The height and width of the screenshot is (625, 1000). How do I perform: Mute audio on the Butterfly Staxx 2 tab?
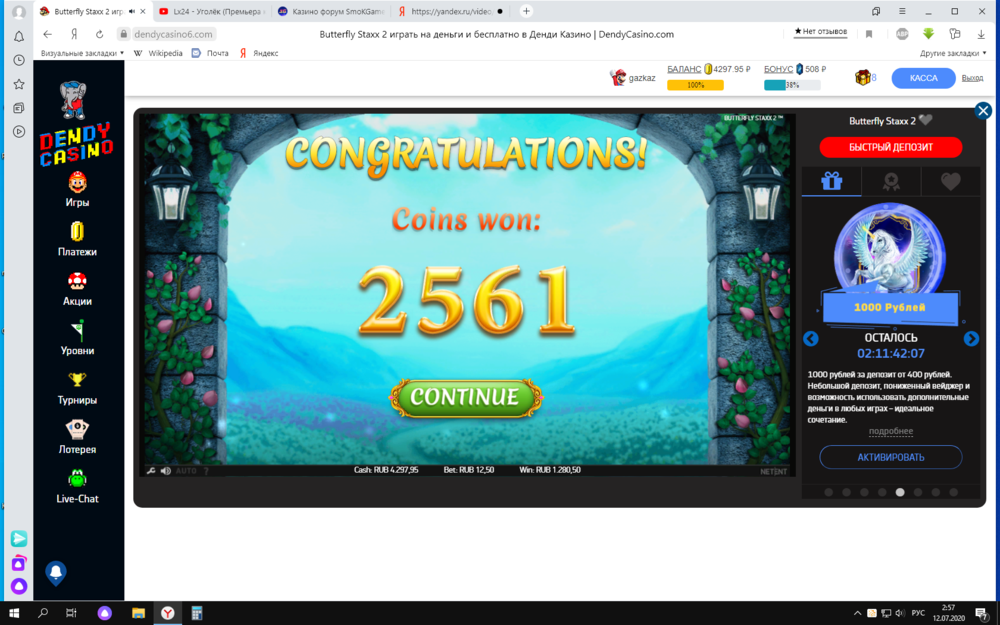click(x=131, y=11)
